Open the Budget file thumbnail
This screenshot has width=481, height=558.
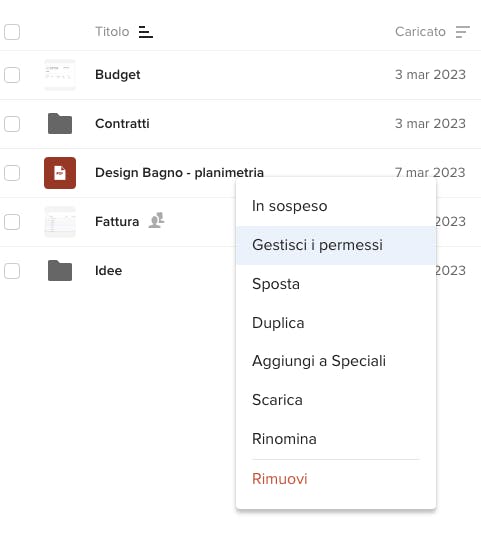[x=60, y=75]
